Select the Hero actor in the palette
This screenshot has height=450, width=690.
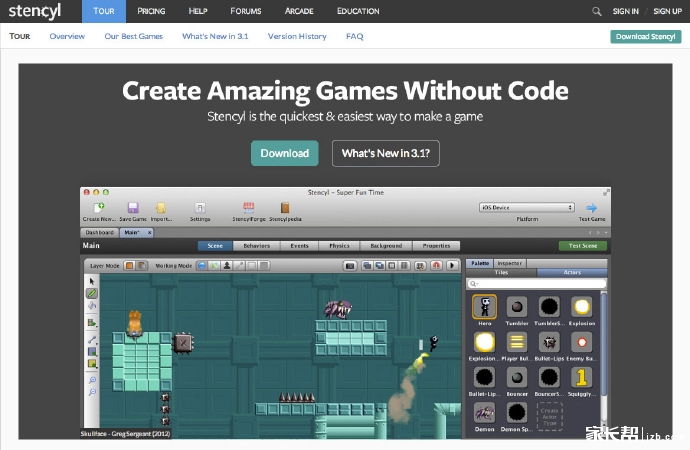(485, 307)
